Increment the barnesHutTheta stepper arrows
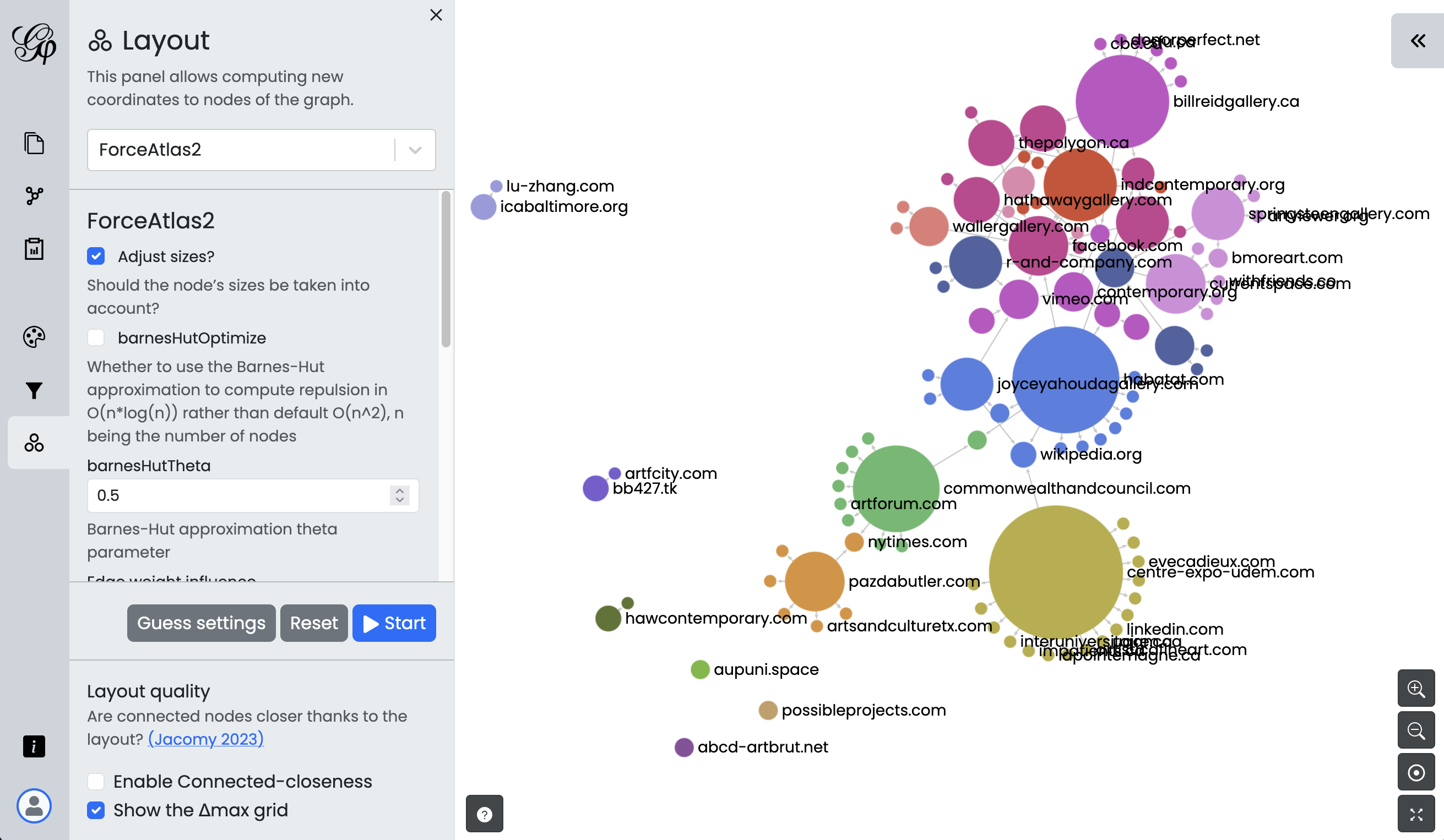Image resolution: width=1444 pixels, height=840 pixels. [x=399, y=490]
